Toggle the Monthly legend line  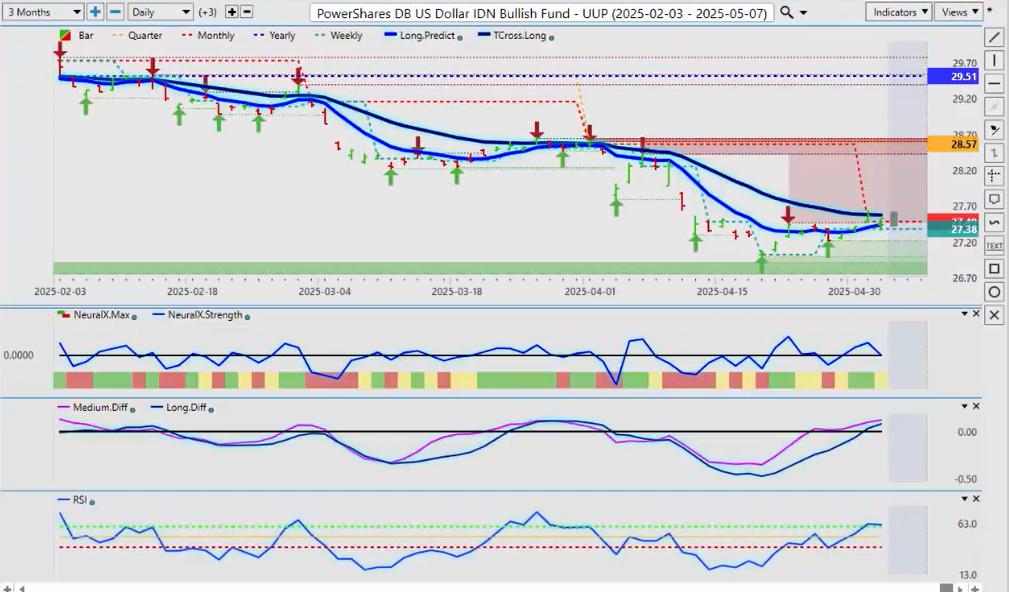coord(208,35)
